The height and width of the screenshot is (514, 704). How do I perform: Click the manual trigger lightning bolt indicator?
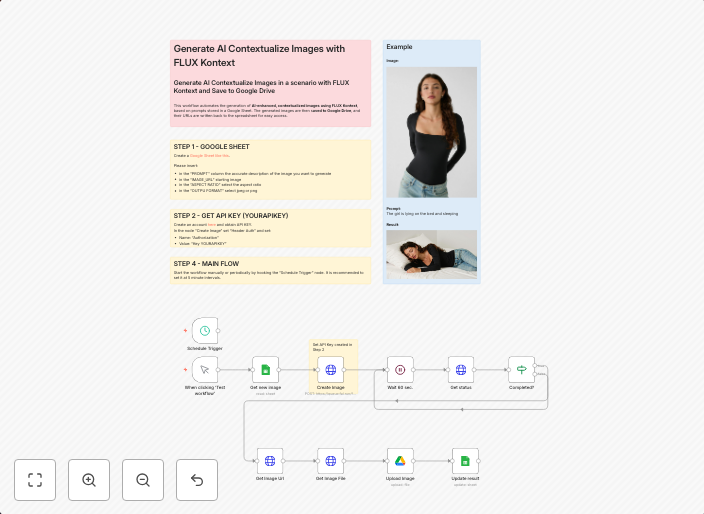tap(185, 369)
